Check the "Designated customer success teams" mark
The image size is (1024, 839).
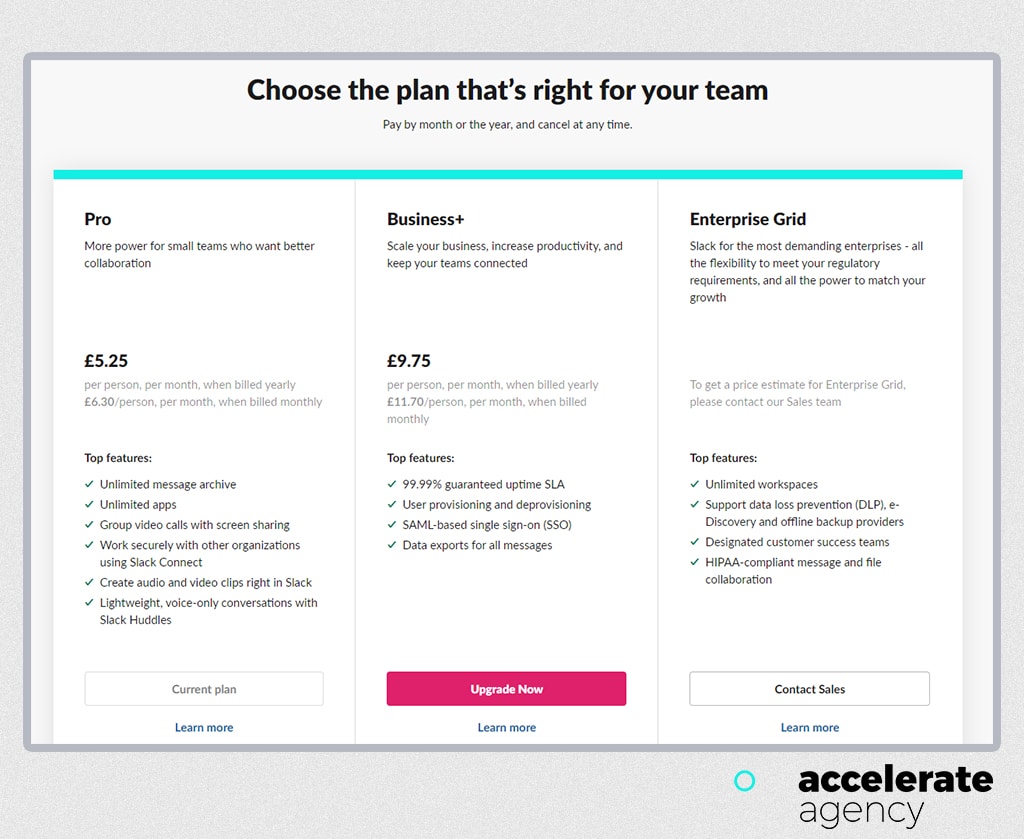(x=695, y=542)
